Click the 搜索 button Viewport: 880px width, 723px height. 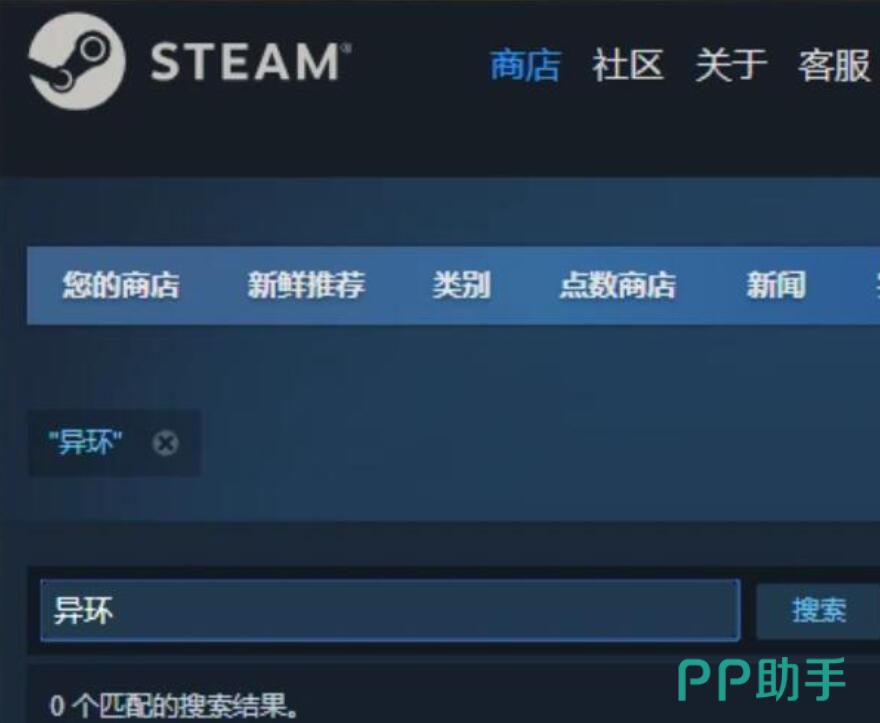tap(818, 611)
